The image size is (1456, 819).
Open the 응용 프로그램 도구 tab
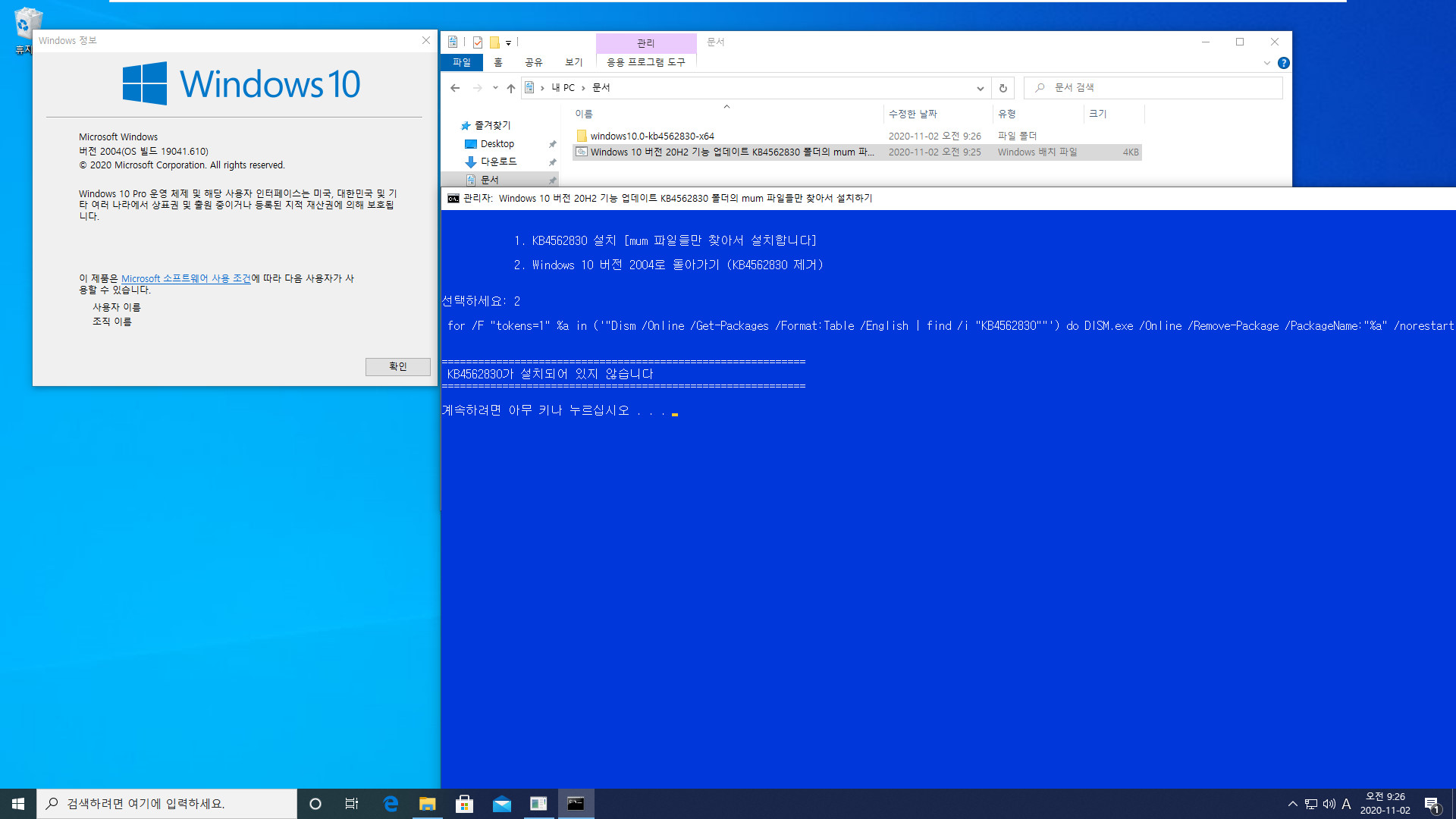coord(646,62)
